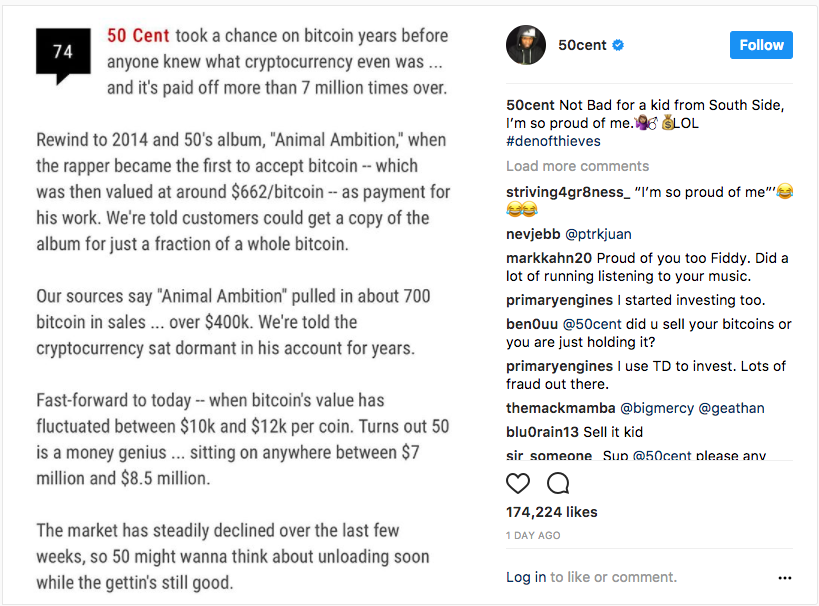The height and width of the screenshot is (606, 819).
Task: Follow the 50cent account
Action: (761, 45)
